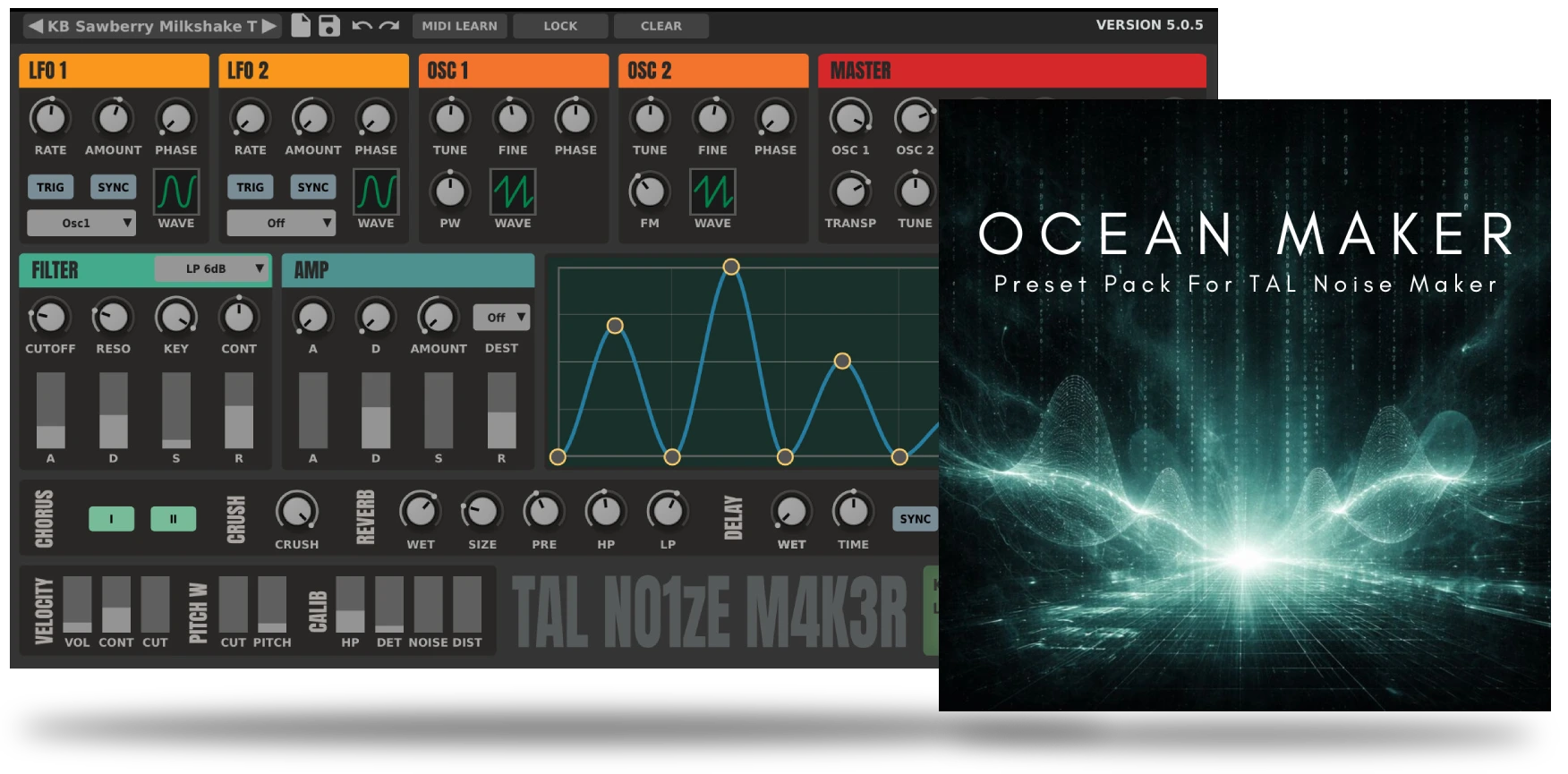Click the Pitch W PITCH slider
Screen dimensions: 1568x774
pos(272,604)
